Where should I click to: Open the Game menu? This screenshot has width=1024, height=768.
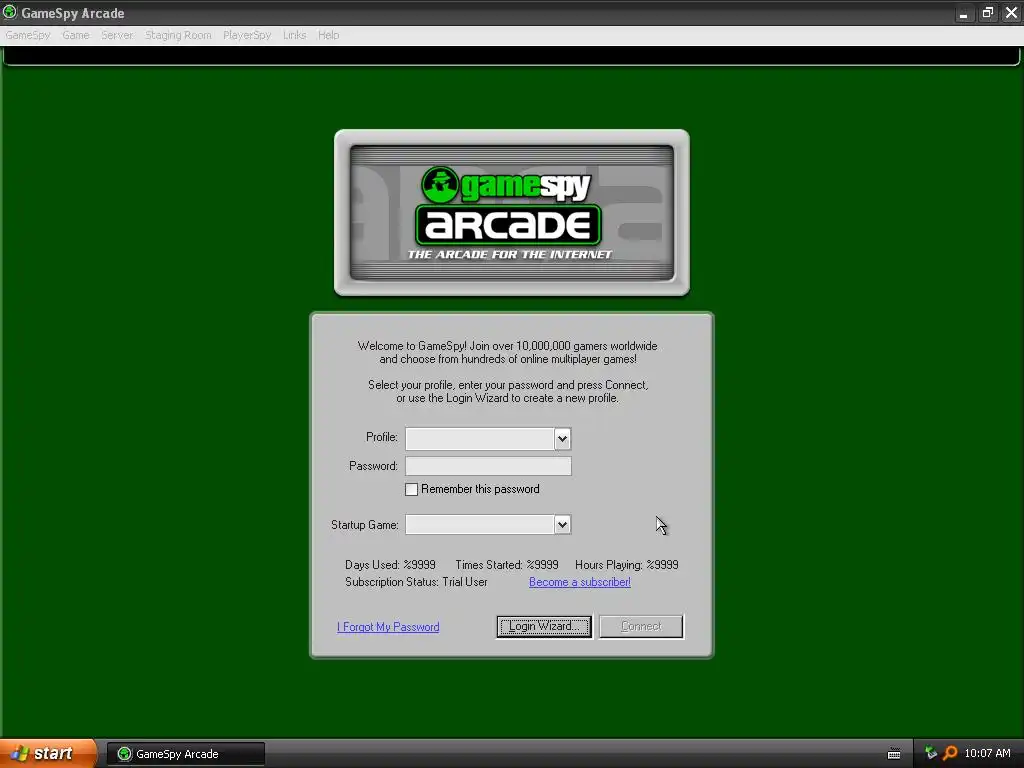(76, 35)
